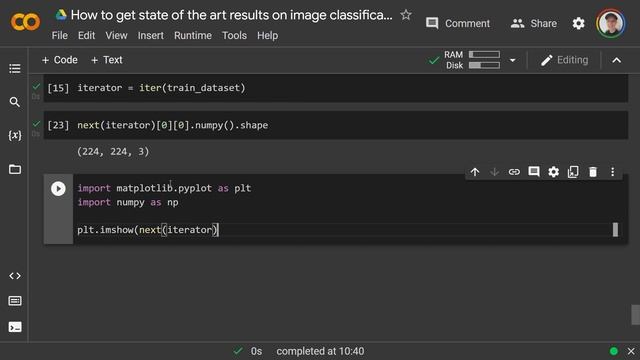The width and height of the screenshot is (640, 360).
Task: Open the Google Drive icon beside title
Action: pyautogui.click(x=61, y=15)
